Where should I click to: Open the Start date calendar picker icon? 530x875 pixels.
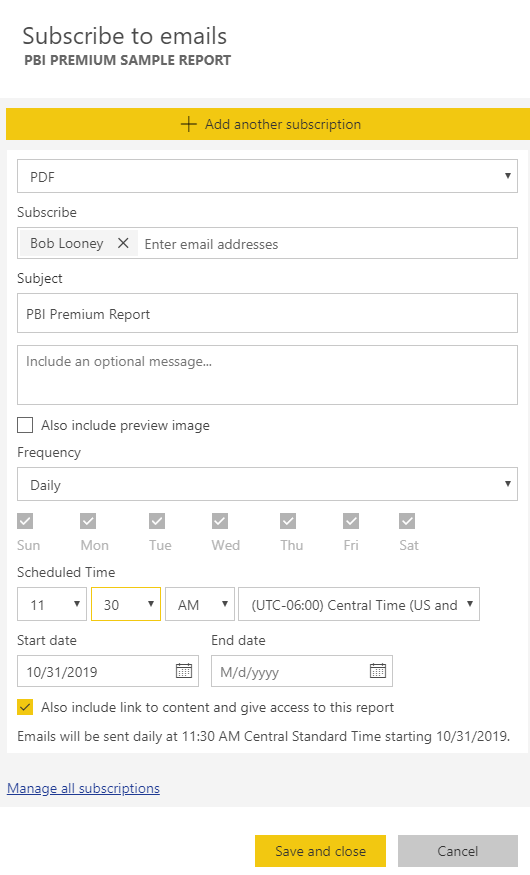coord(184,671)
